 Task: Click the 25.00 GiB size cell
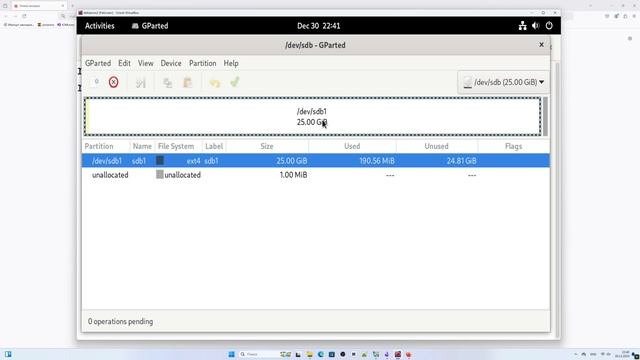[291, 161]
